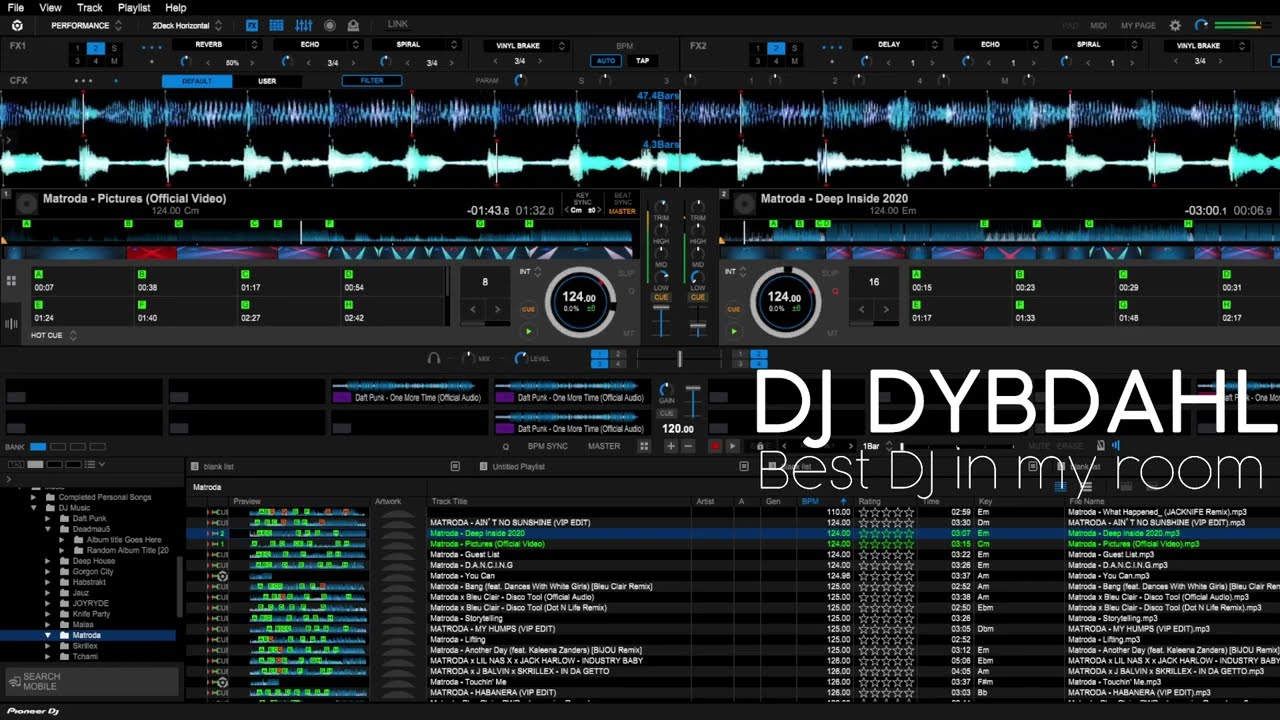
Task: Click the deck 1 artwork disc icon
Action: click(x=27, y=204)
